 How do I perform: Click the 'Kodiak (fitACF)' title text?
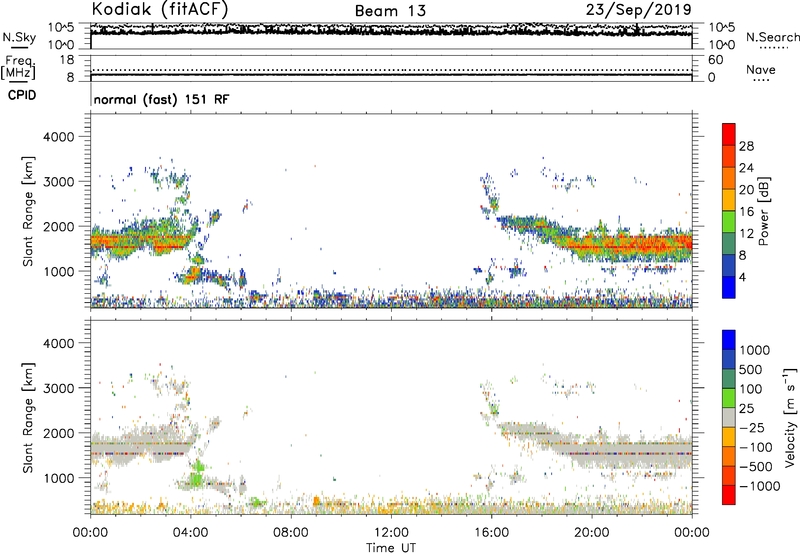point(160,9)
